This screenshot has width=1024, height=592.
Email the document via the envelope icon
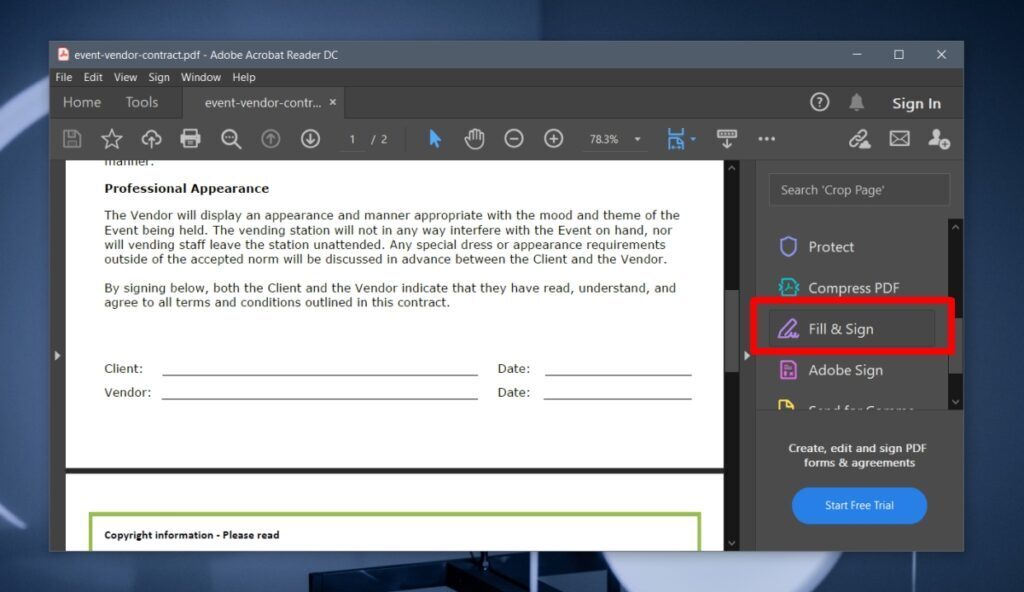[x=899, y=139]
